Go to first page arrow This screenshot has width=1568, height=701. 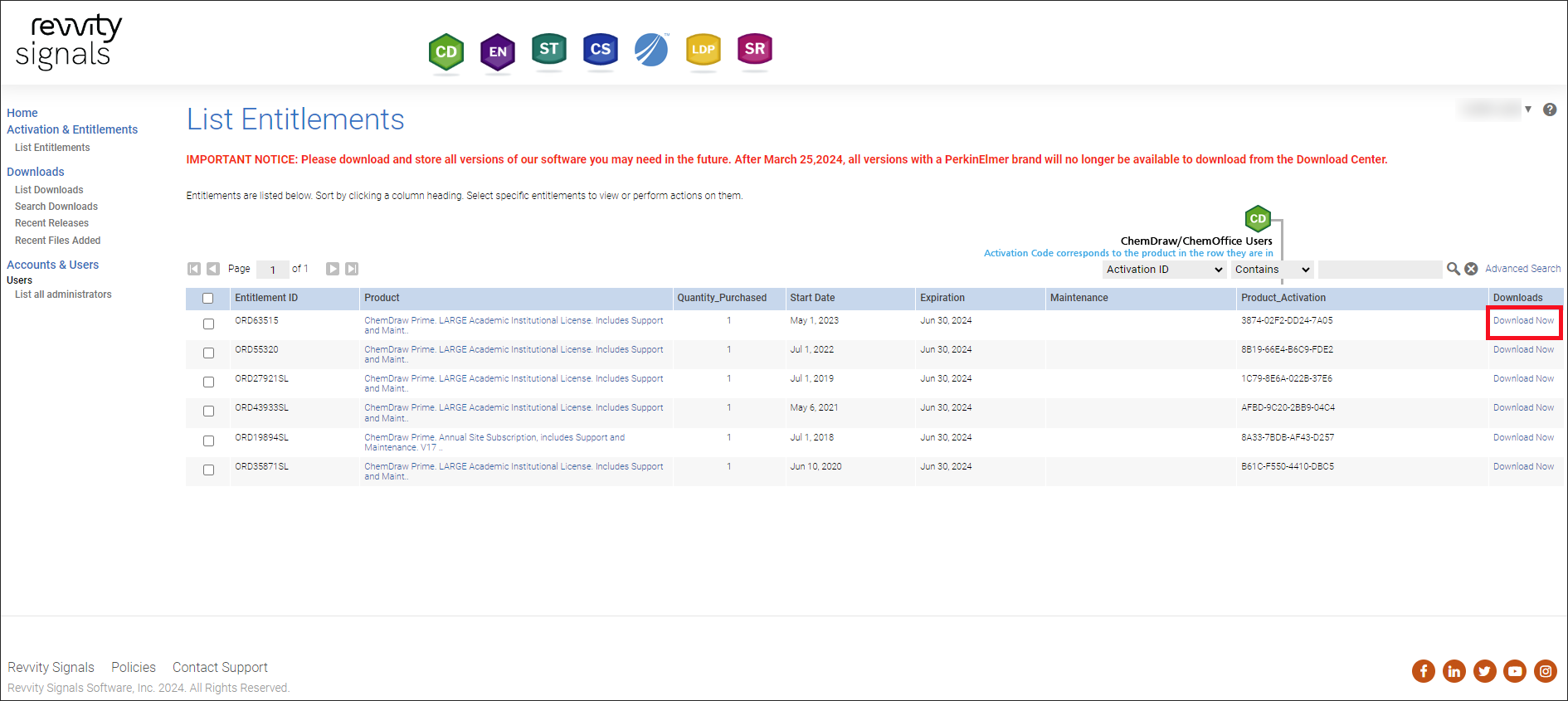tap(194, 269)
